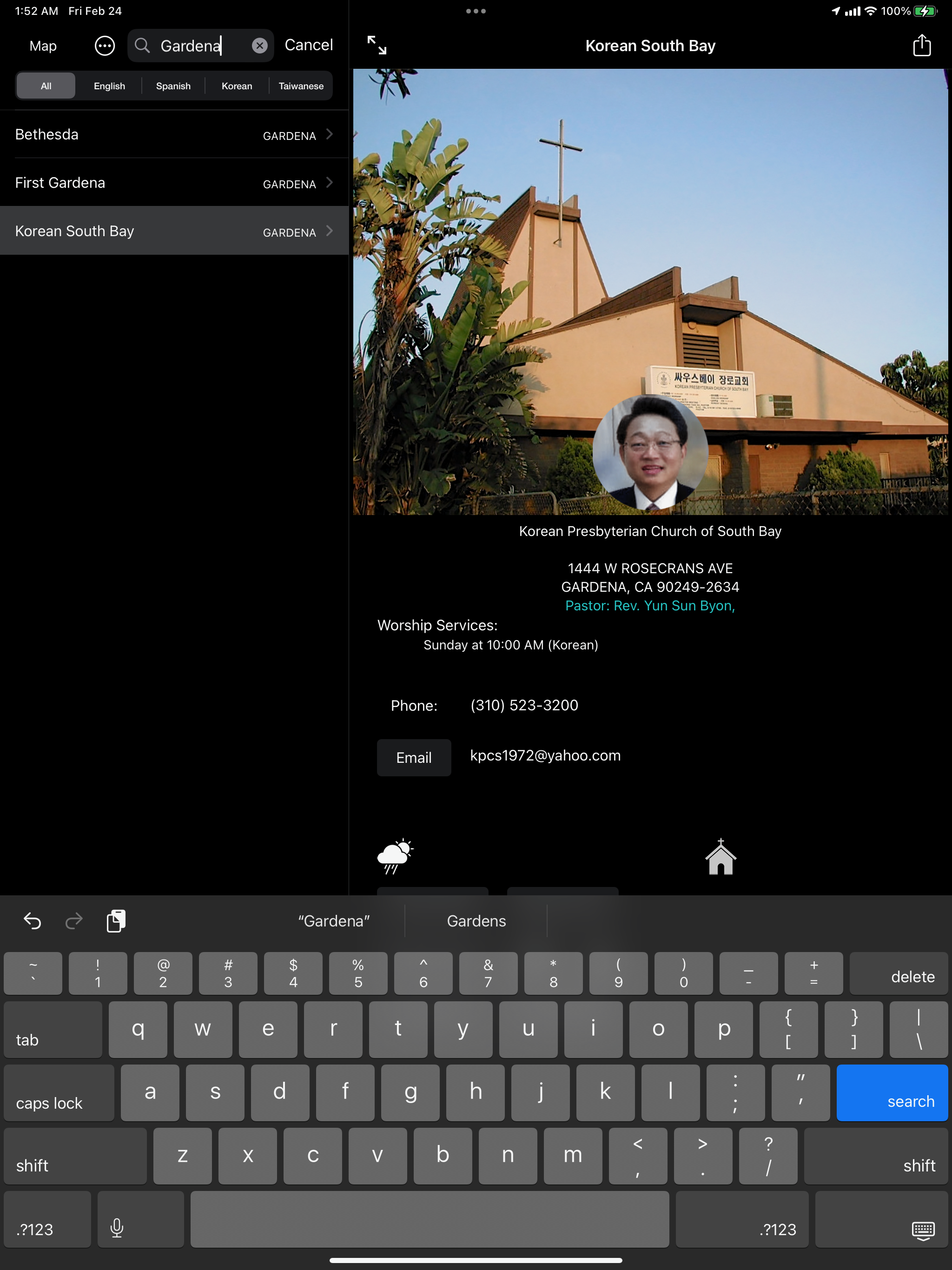Switch to numbers with right .?123 key
Image resolution: width=952 pixels, height=1270 pixels.
coord(742,1219)
